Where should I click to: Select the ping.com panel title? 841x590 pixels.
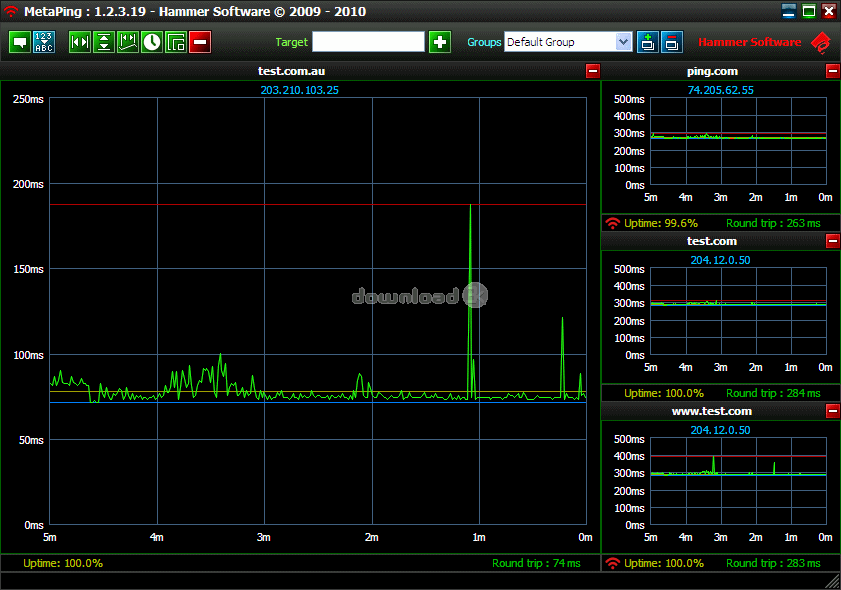(712, 71)
